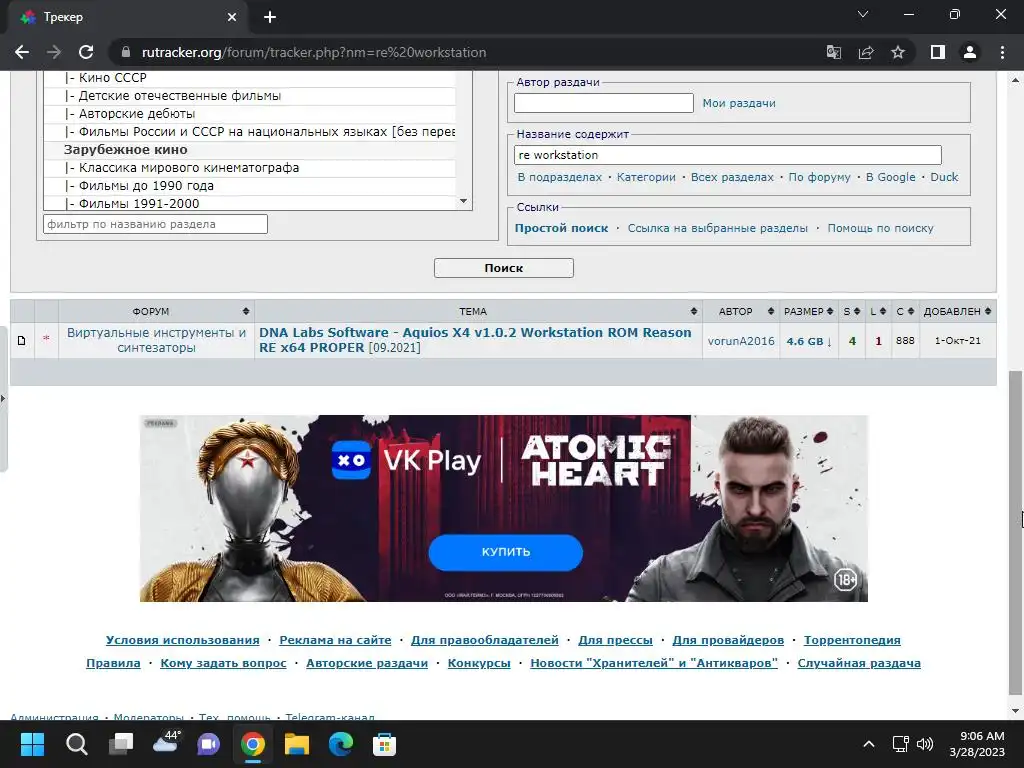Open Google Translate page icon

[833, 52]
